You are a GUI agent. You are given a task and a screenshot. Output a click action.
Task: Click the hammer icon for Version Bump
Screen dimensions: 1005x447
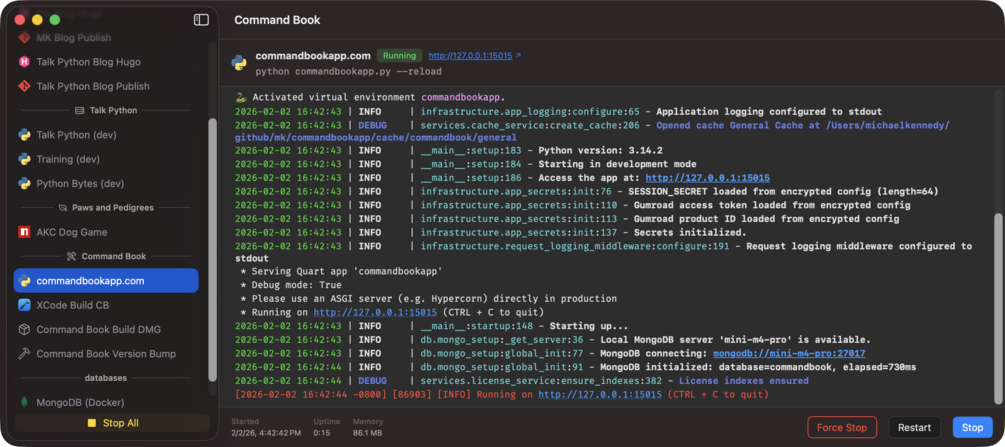24,354
